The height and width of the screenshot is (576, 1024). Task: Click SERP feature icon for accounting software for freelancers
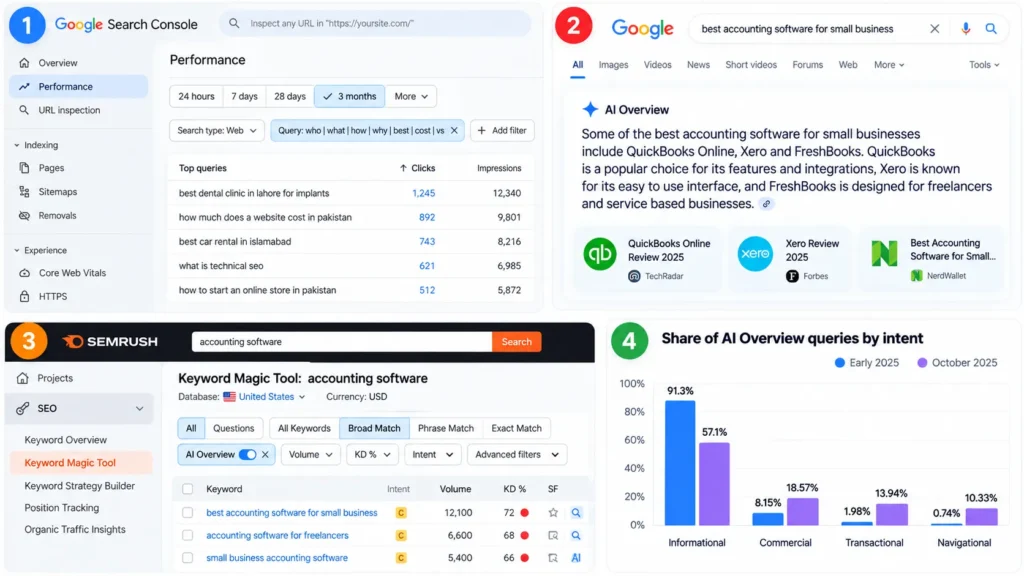tap(553, 536)
